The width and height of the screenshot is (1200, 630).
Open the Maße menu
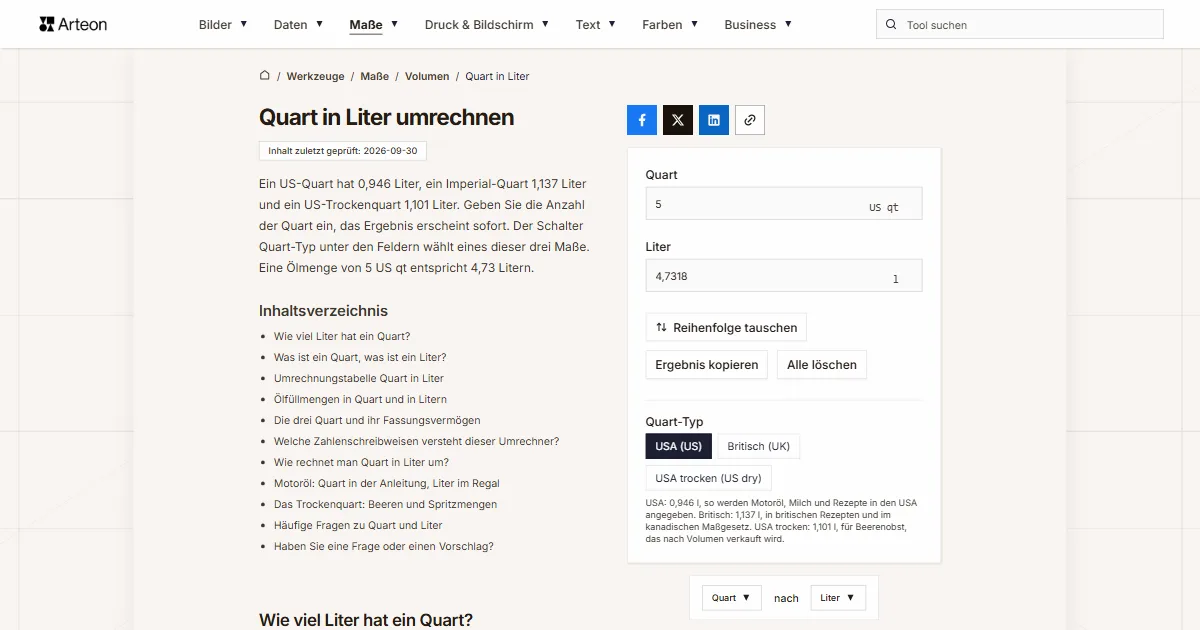click(x=374, y=25)
